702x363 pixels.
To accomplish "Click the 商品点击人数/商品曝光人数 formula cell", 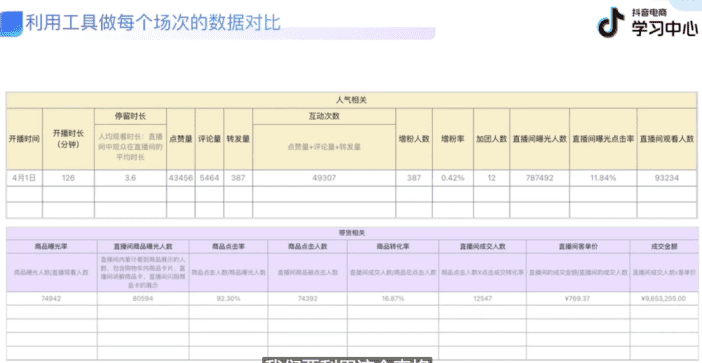I will (228, 273).
